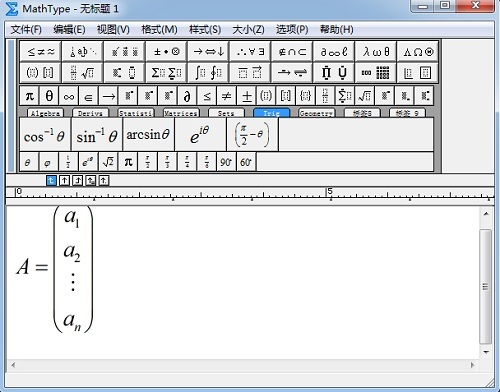The height and width of the screenshot is (392, 500).
Task: Open the 大小(Z) menu
Action: tap(248, 30)
